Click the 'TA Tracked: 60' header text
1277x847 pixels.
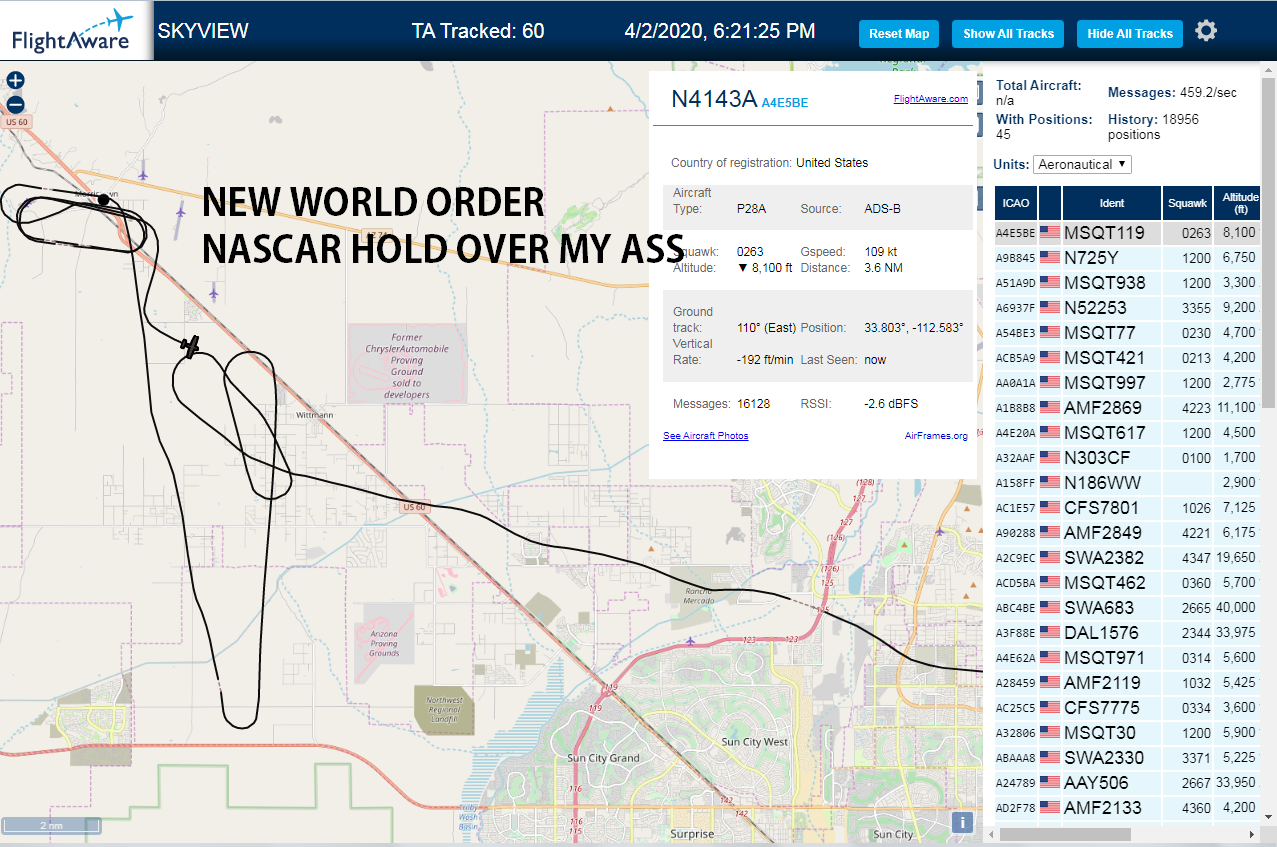point(478,31)
